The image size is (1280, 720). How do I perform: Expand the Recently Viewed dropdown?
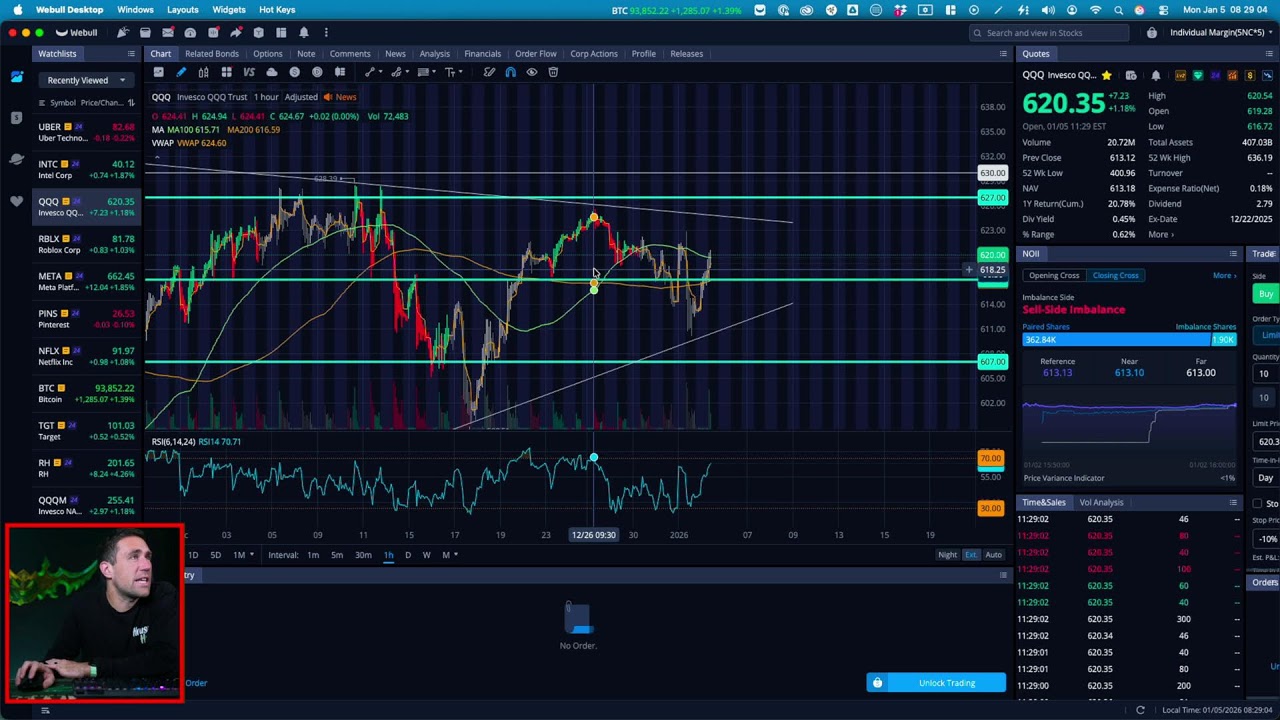86,80
